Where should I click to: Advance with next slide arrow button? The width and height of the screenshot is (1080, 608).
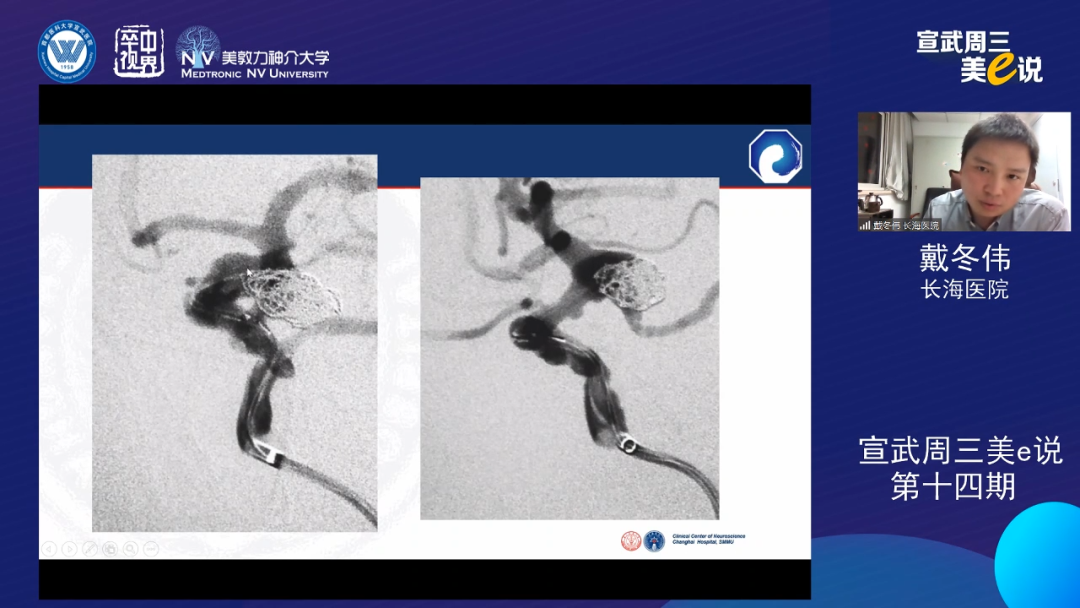pyautogui.click(x=70, y=549)
